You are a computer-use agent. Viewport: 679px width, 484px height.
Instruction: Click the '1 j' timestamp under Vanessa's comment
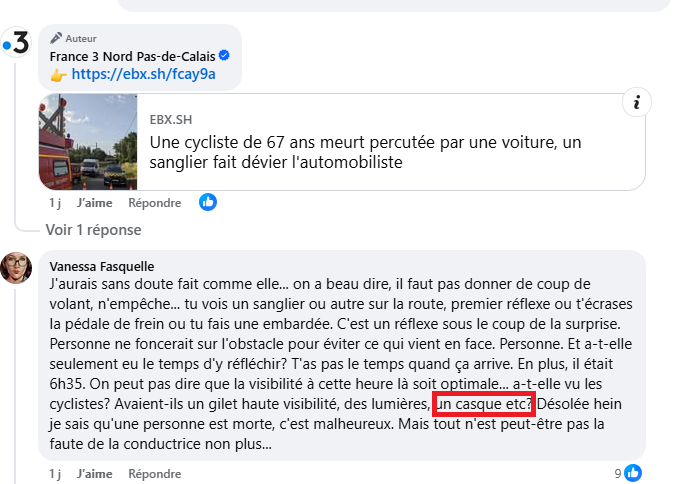click(55, 473)
